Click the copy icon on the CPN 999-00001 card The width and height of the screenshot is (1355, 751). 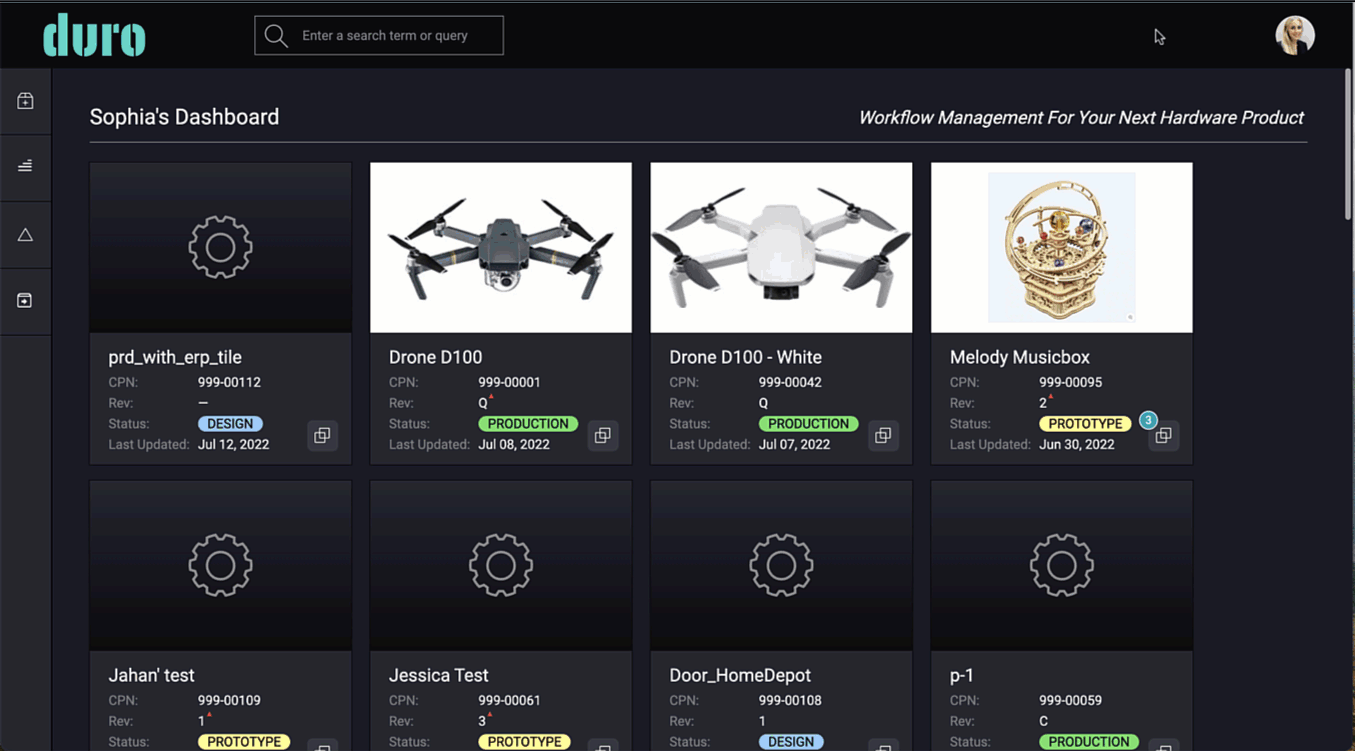click(x=602, y=436)
